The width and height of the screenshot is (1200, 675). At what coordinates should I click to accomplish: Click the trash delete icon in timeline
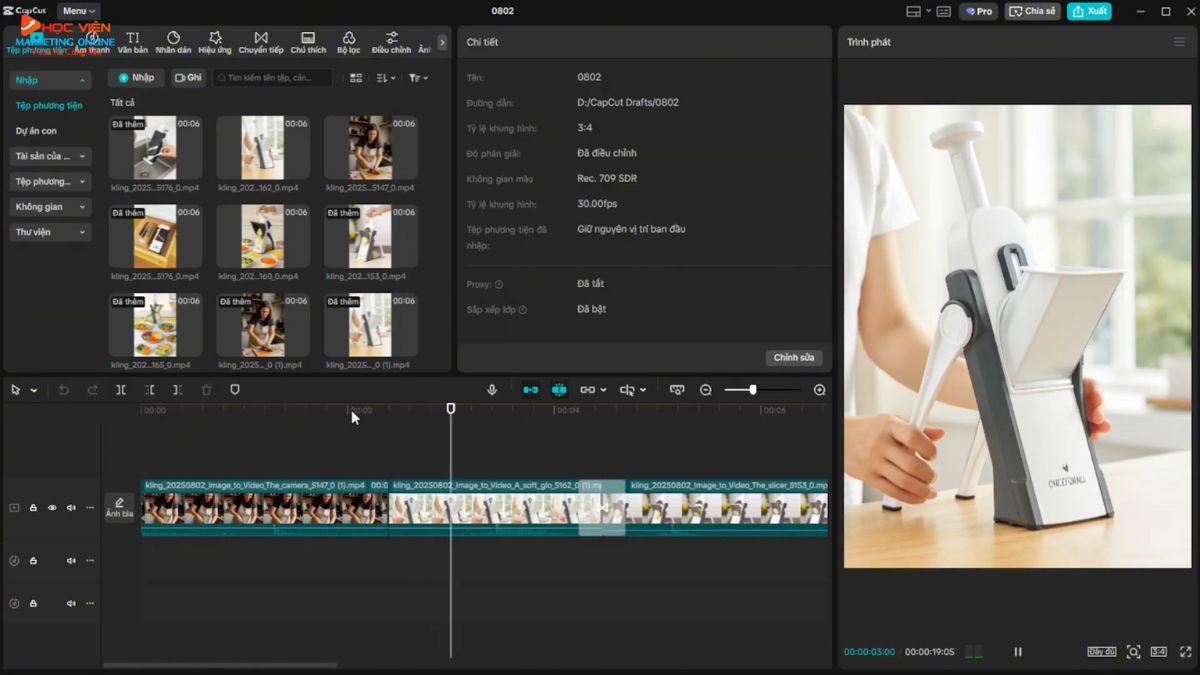[x=206, y=390]
